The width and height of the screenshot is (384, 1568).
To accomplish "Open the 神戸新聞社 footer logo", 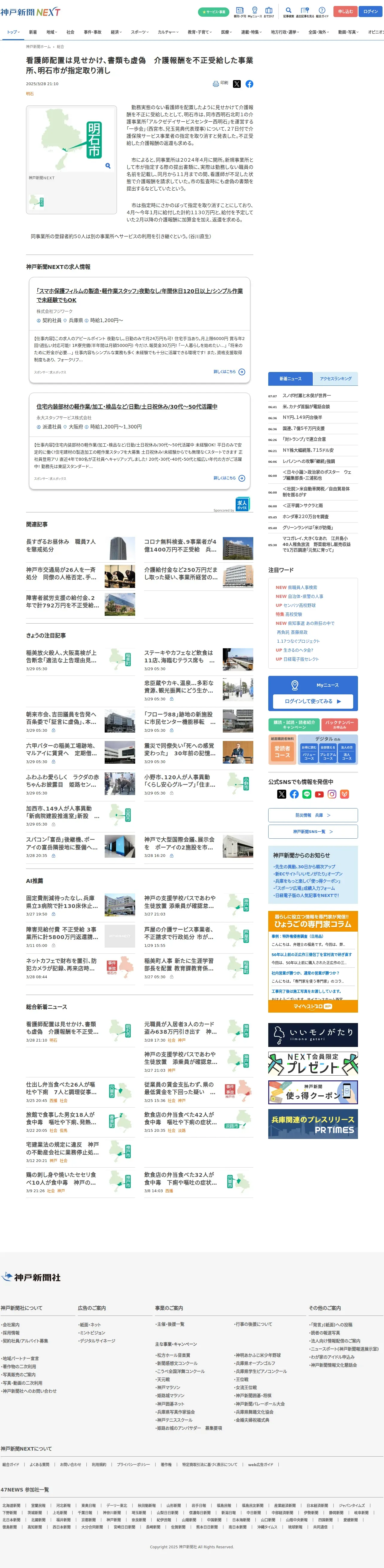I will (31, 1277).
